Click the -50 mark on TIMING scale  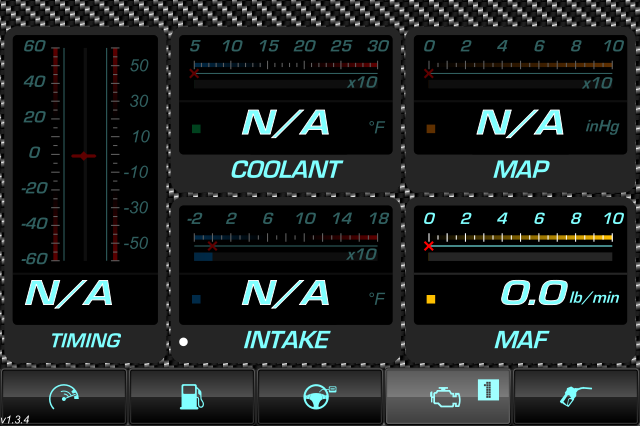tap(136, 243)
